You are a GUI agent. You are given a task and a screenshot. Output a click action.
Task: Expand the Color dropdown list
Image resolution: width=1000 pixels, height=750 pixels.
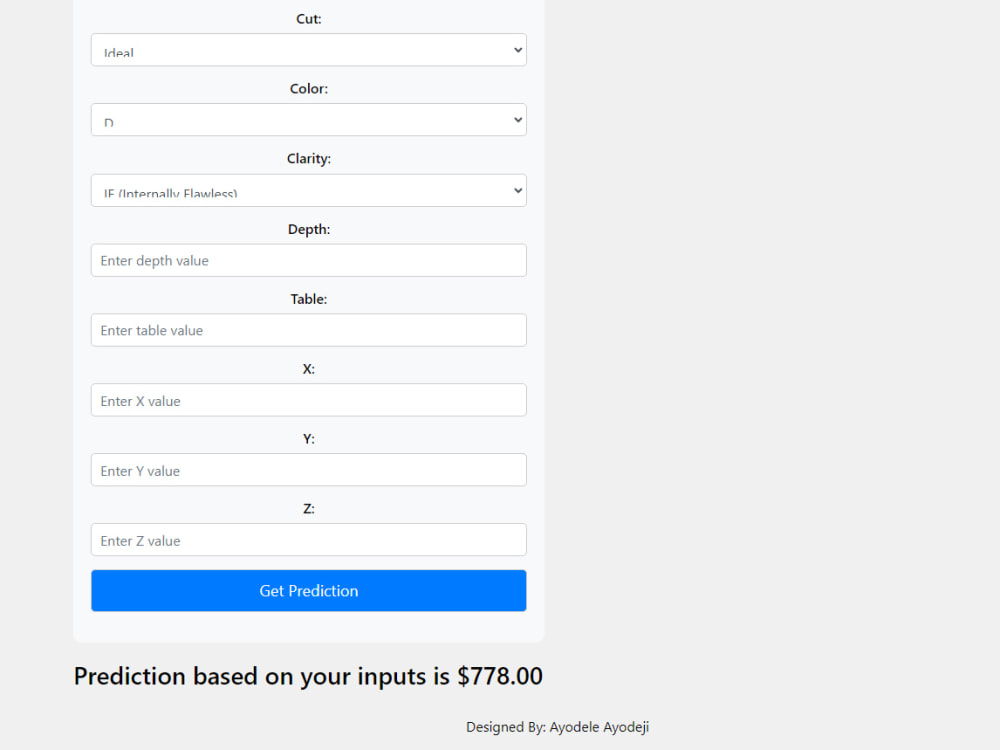coord(309,120)
